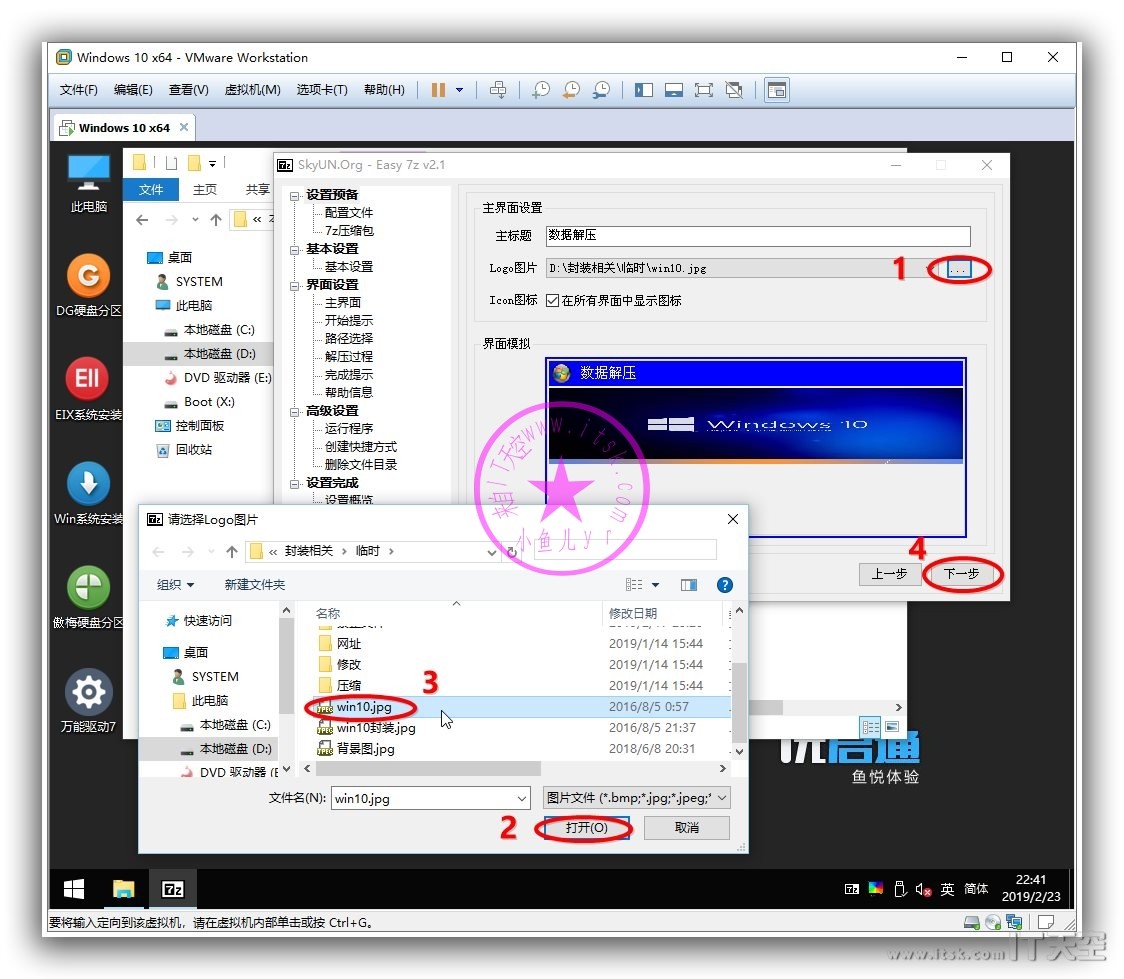This screenshot has width=1124, height=979.
Task: Launch the 傲梅硬盘分区 desktop icon
Action: coord(88,597)
